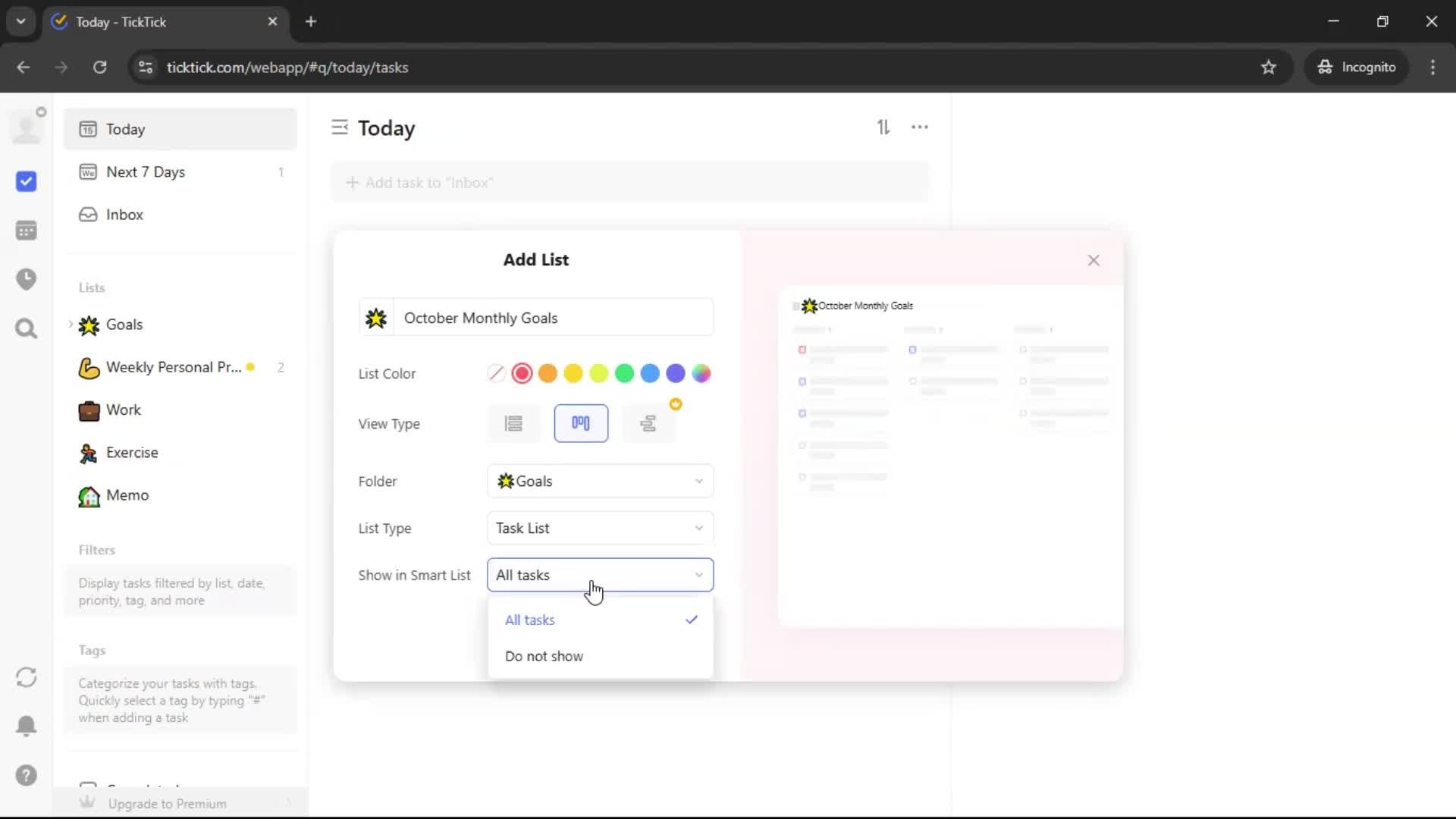The height and width of the screenshot is (819, 1456).
Task: Open the Folder dropdown showing Goals
Action: click(x=600, y=482)
